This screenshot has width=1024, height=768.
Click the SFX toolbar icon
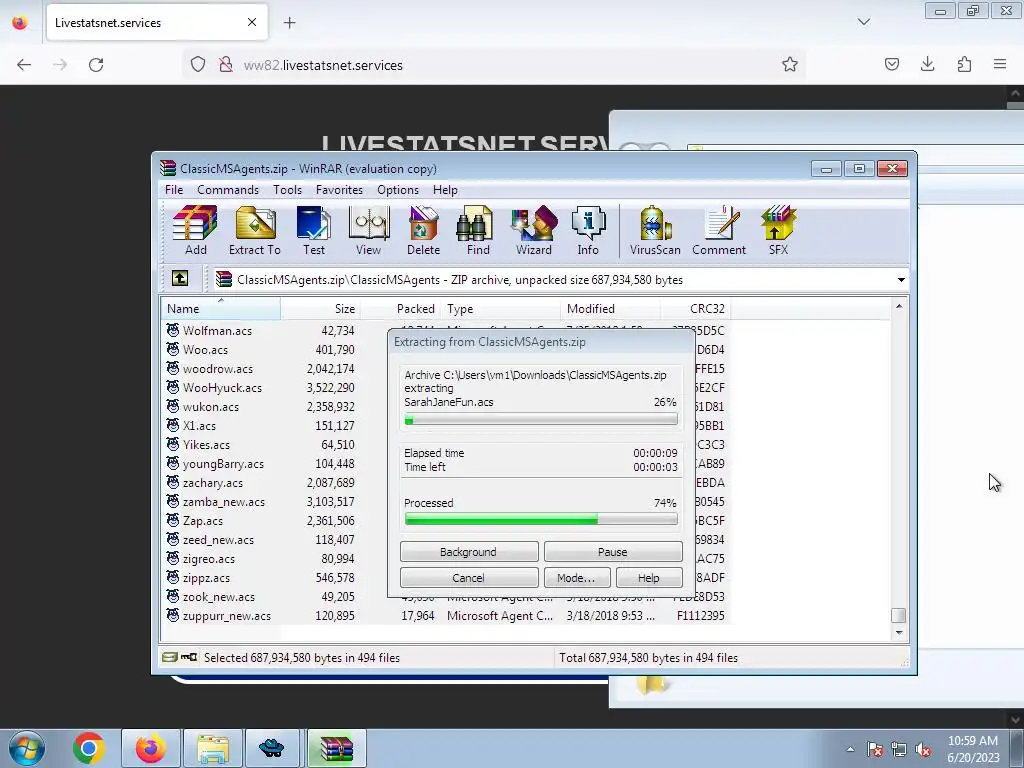coord(778,231)
